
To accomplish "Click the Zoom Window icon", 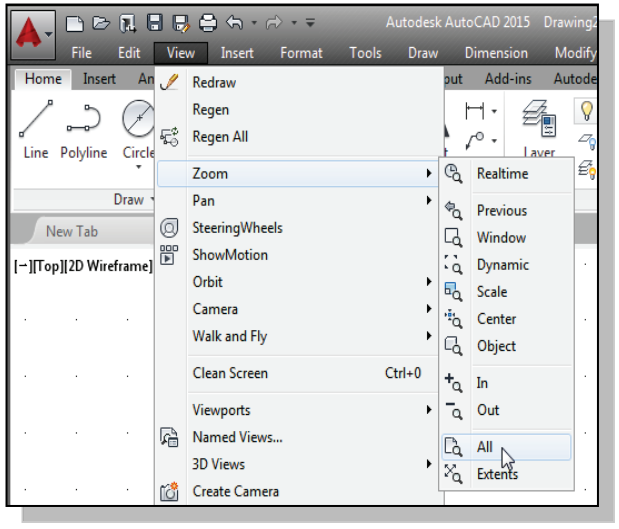I will (453, 237).
